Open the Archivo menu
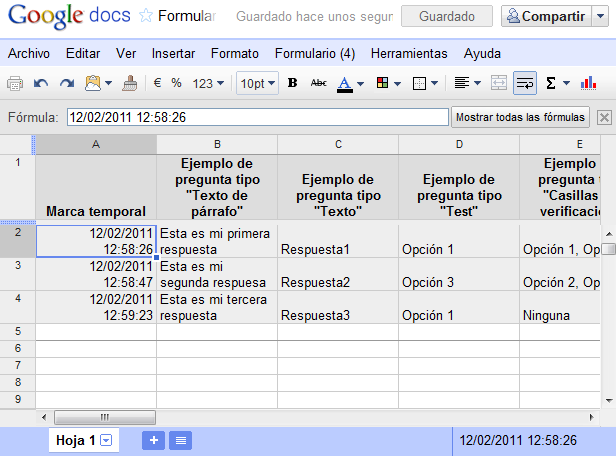 tap(29, 53)
